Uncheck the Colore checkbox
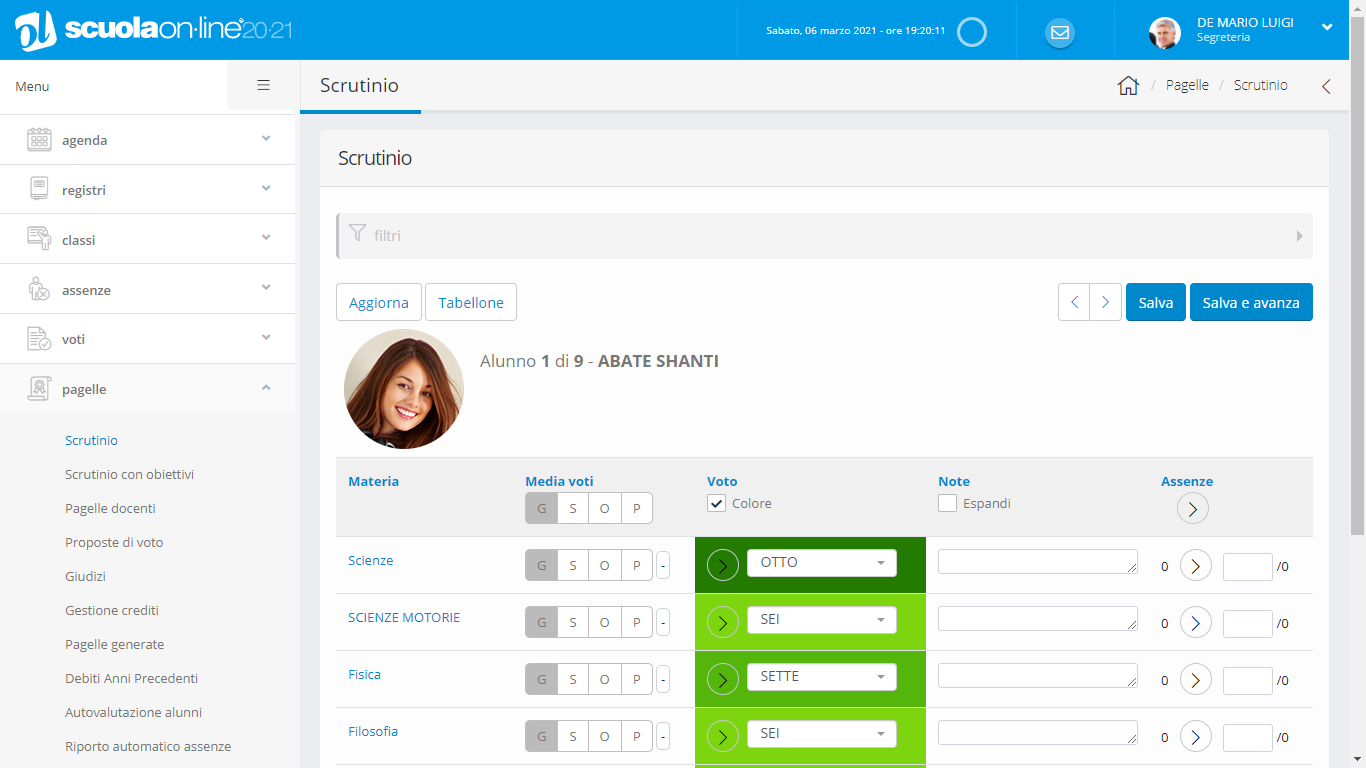Screen dimensions: 1366x768 [716, 503]
